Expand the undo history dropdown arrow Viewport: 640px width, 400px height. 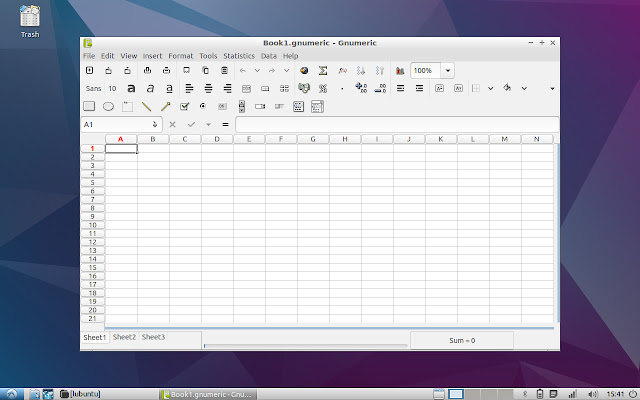pos(257,71)
